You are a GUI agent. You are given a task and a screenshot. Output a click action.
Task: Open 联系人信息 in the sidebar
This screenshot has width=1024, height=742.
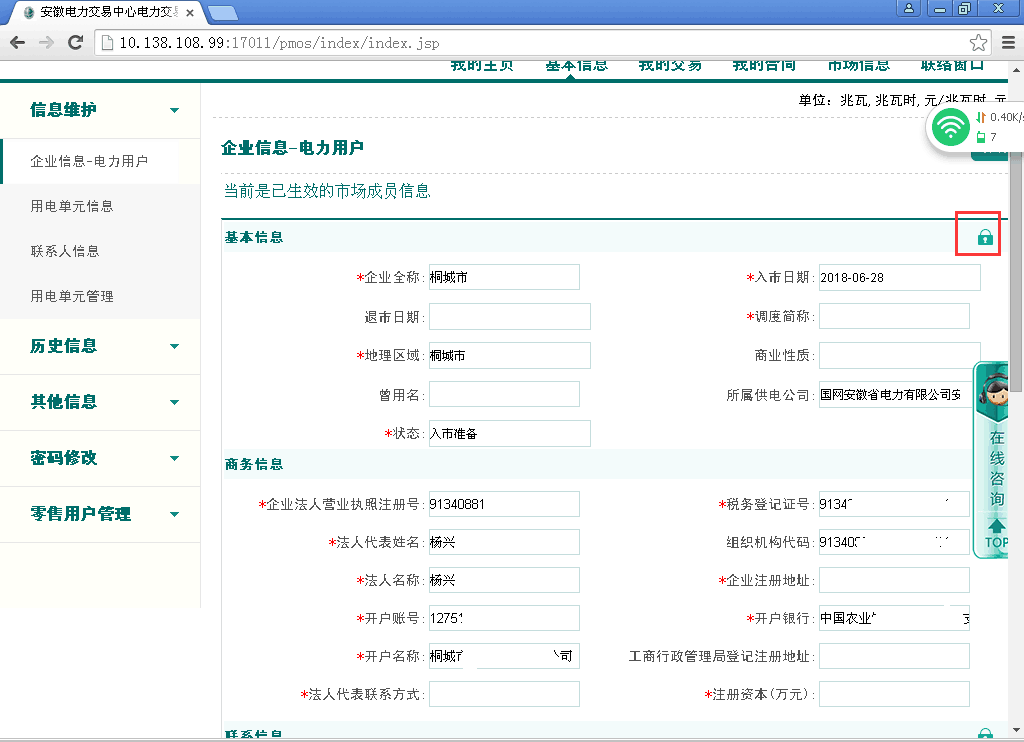pos(65,251)
